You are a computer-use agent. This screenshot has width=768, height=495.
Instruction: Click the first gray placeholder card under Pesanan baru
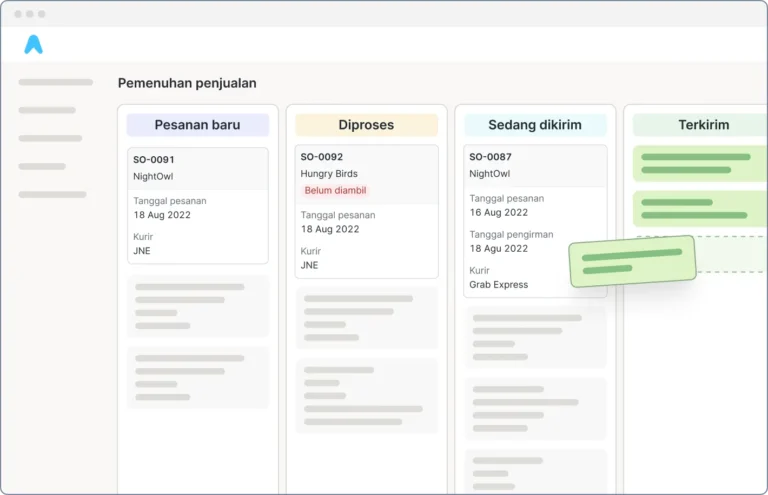(197, 306)
